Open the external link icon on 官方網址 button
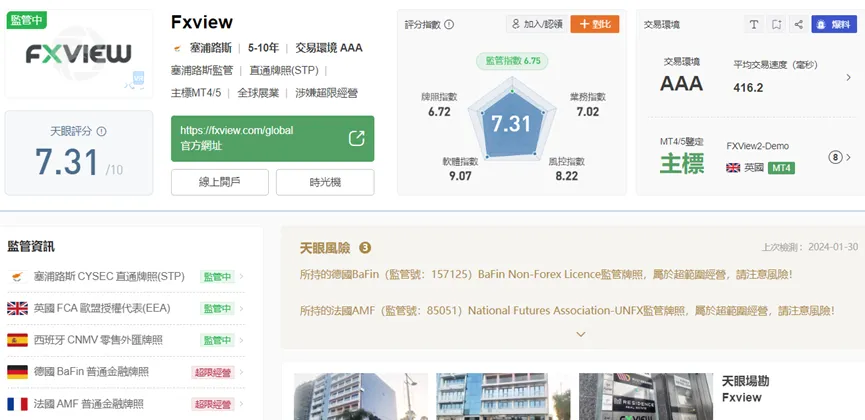 pos(356,139)
